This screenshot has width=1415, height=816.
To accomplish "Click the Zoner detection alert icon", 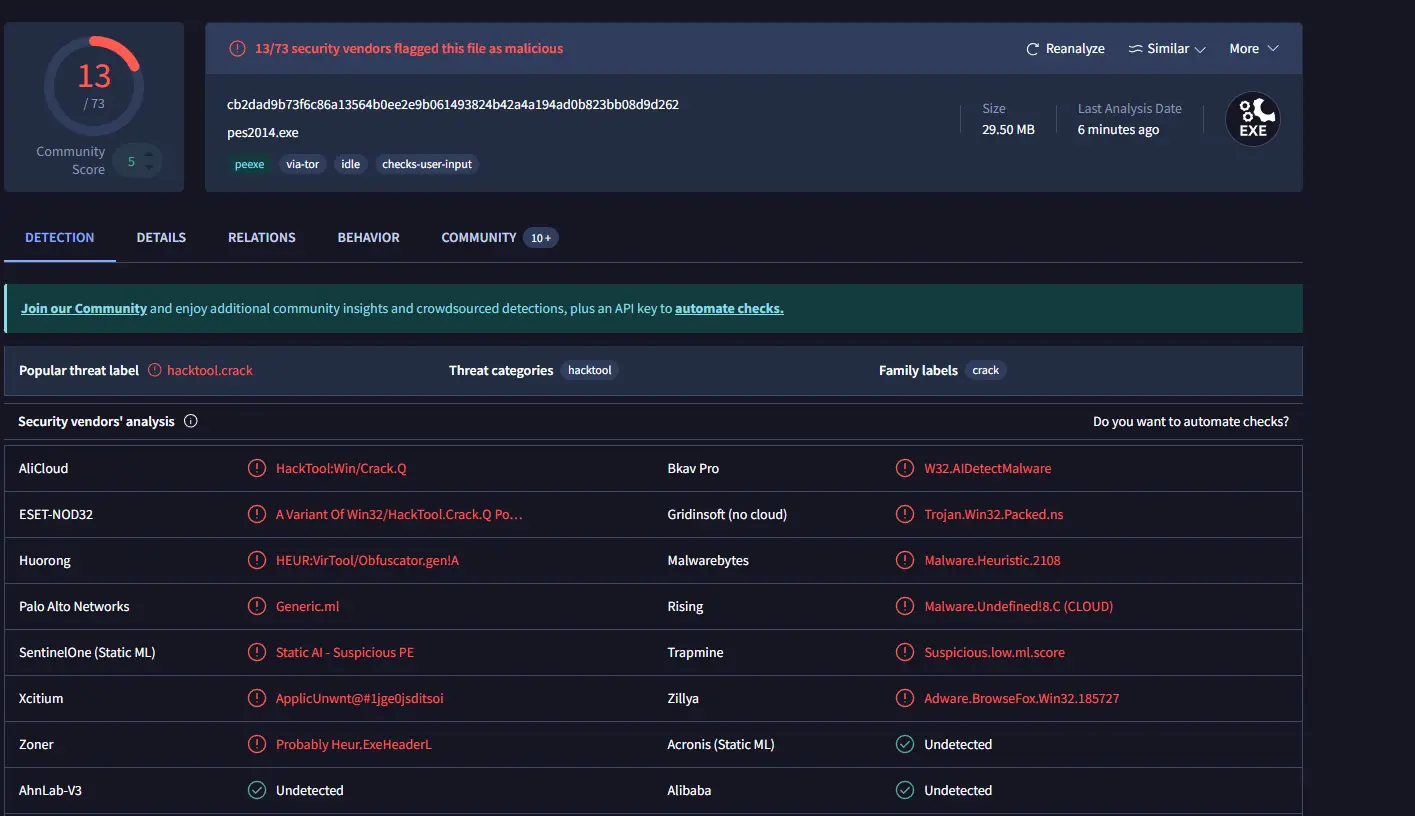I will (257, 744).
